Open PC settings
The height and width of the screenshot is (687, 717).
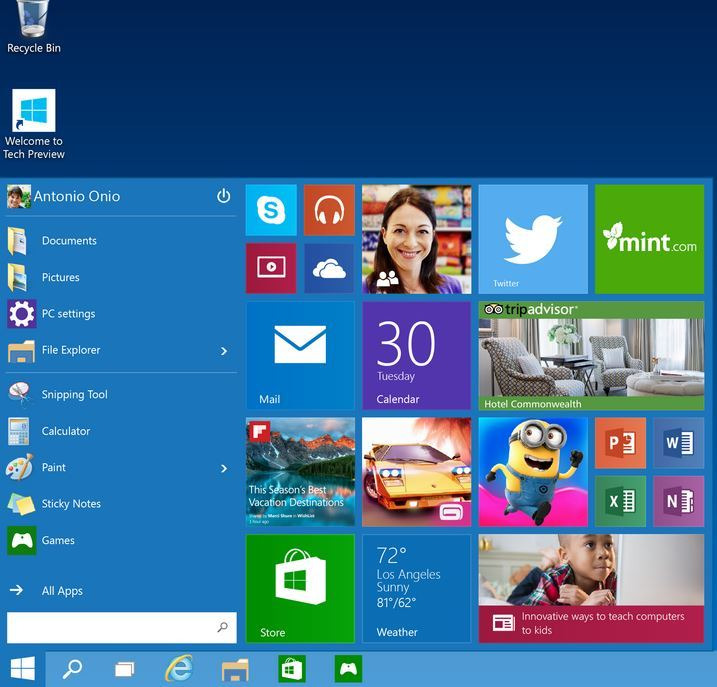[121, 314]
